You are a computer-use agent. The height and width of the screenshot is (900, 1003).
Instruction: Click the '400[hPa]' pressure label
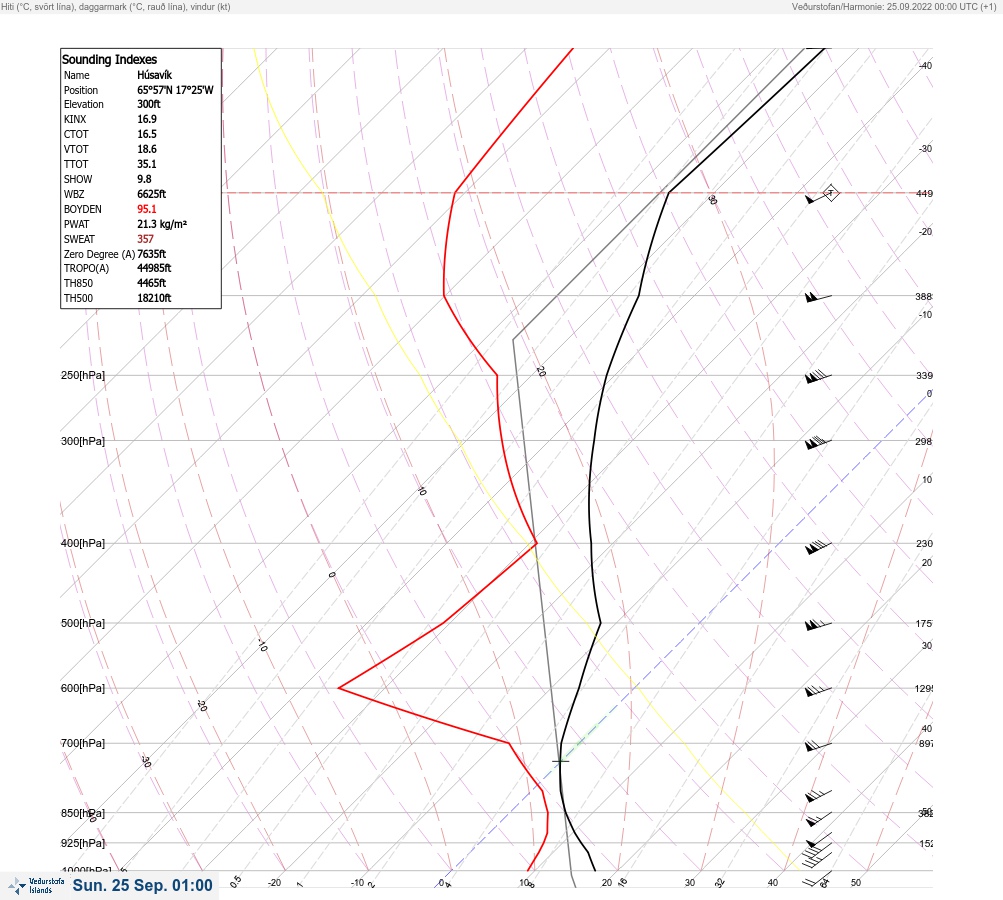click(x=83, y=543)
